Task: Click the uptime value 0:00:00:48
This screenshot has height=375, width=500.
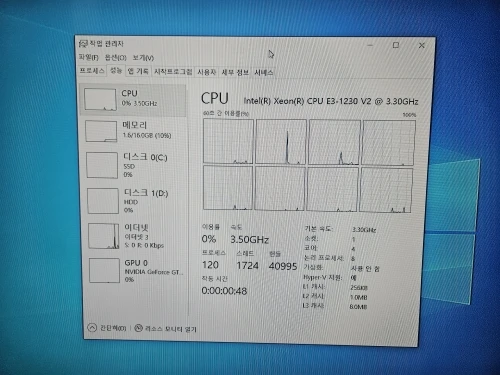Action: click(x=224, y=291)
